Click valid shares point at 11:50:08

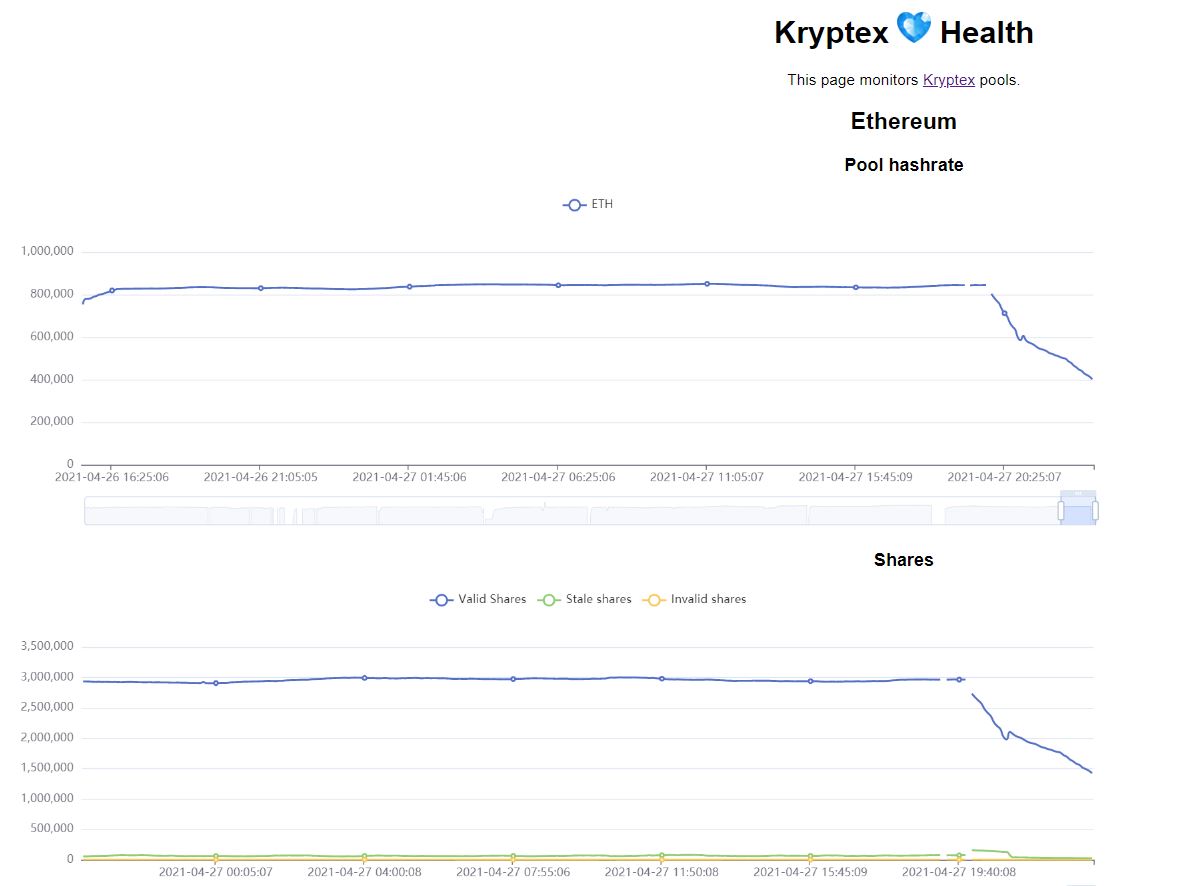662,679
